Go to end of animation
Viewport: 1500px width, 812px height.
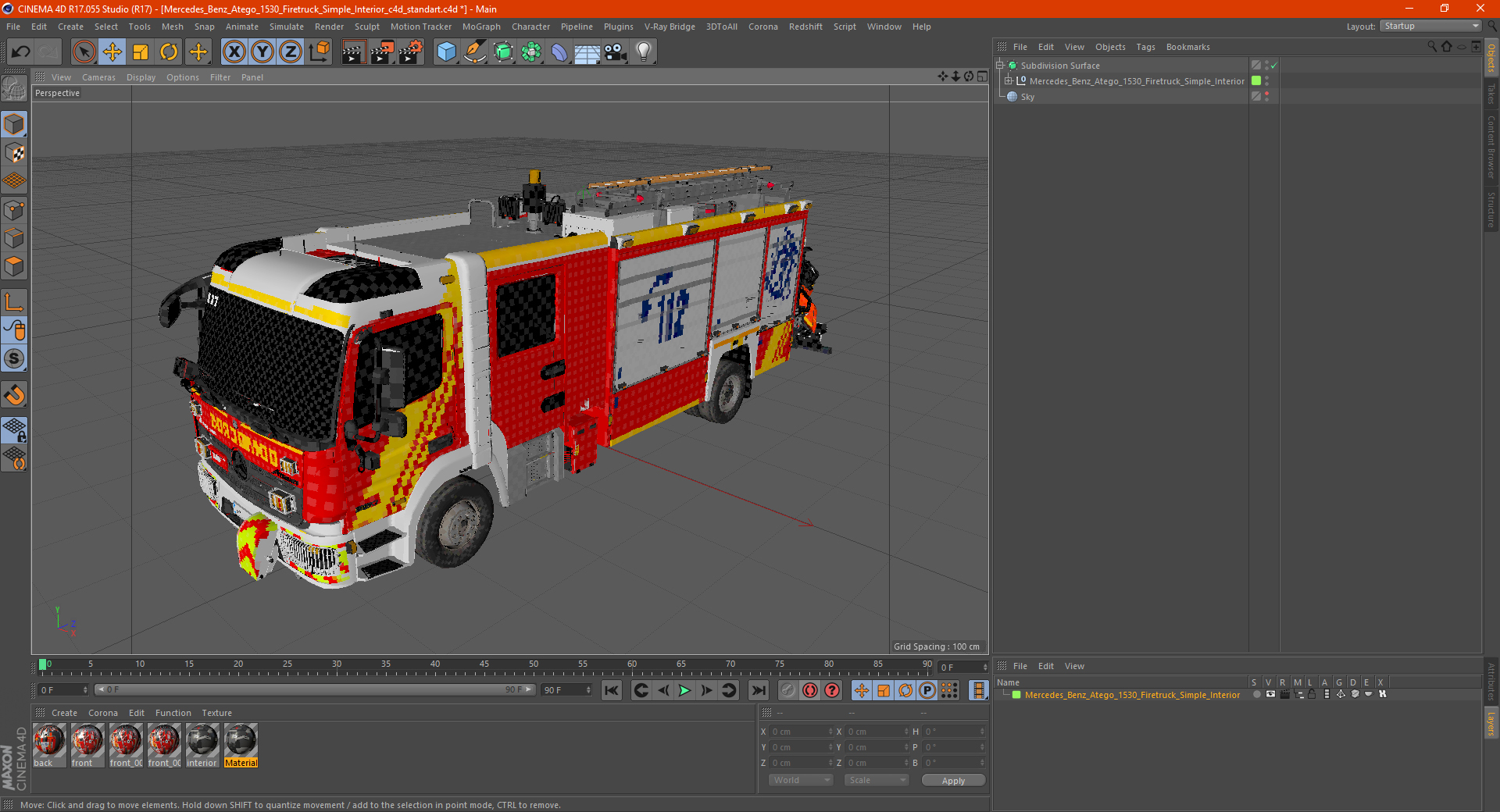pyautogui.click(x=758, y=690)
